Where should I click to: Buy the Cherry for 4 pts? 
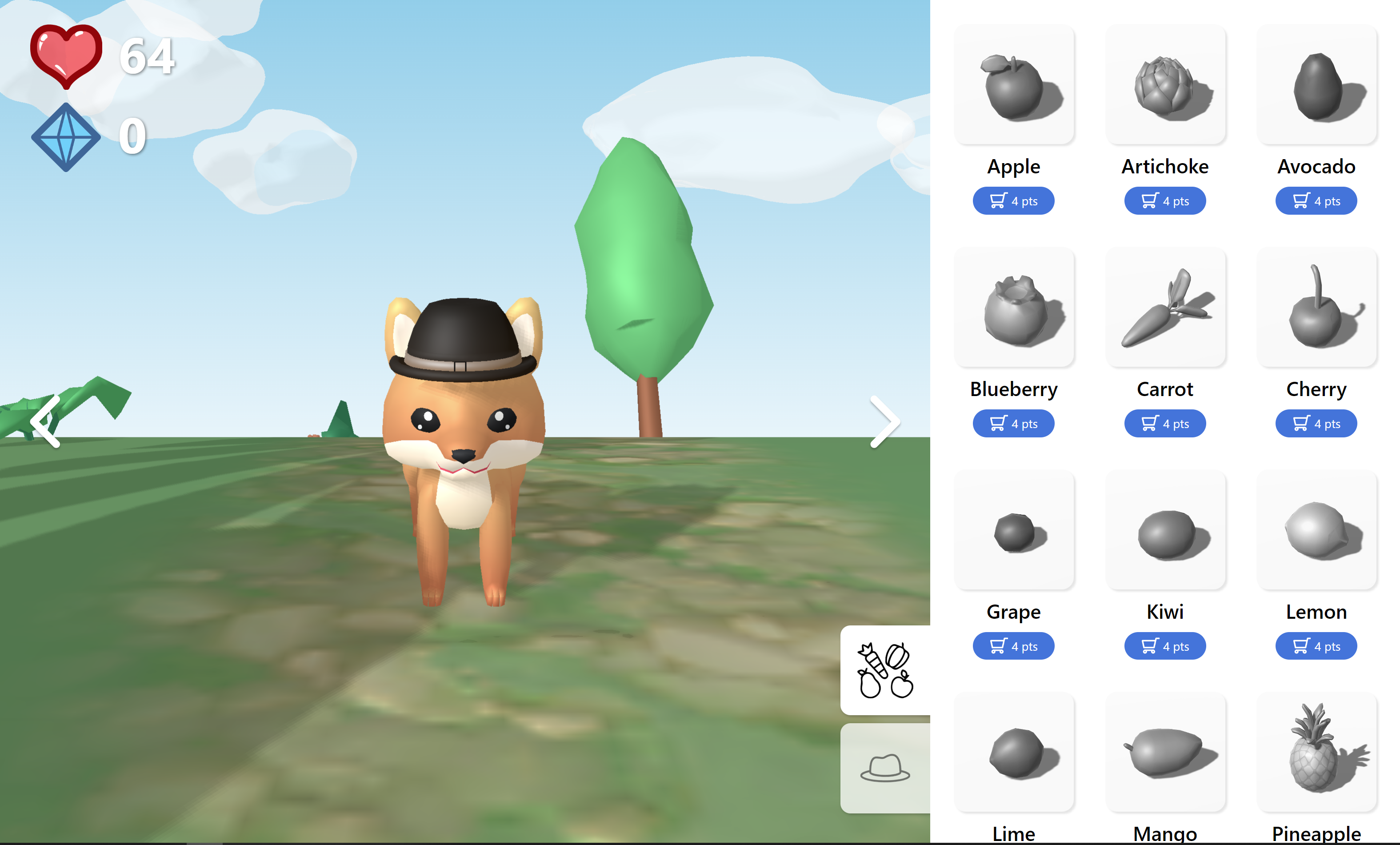click(x=1316, y=423)
